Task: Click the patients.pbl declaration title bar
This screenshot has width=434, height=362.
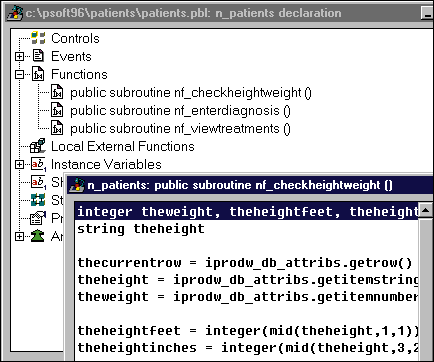Action: pyautogui.click(x=220, y=13)
